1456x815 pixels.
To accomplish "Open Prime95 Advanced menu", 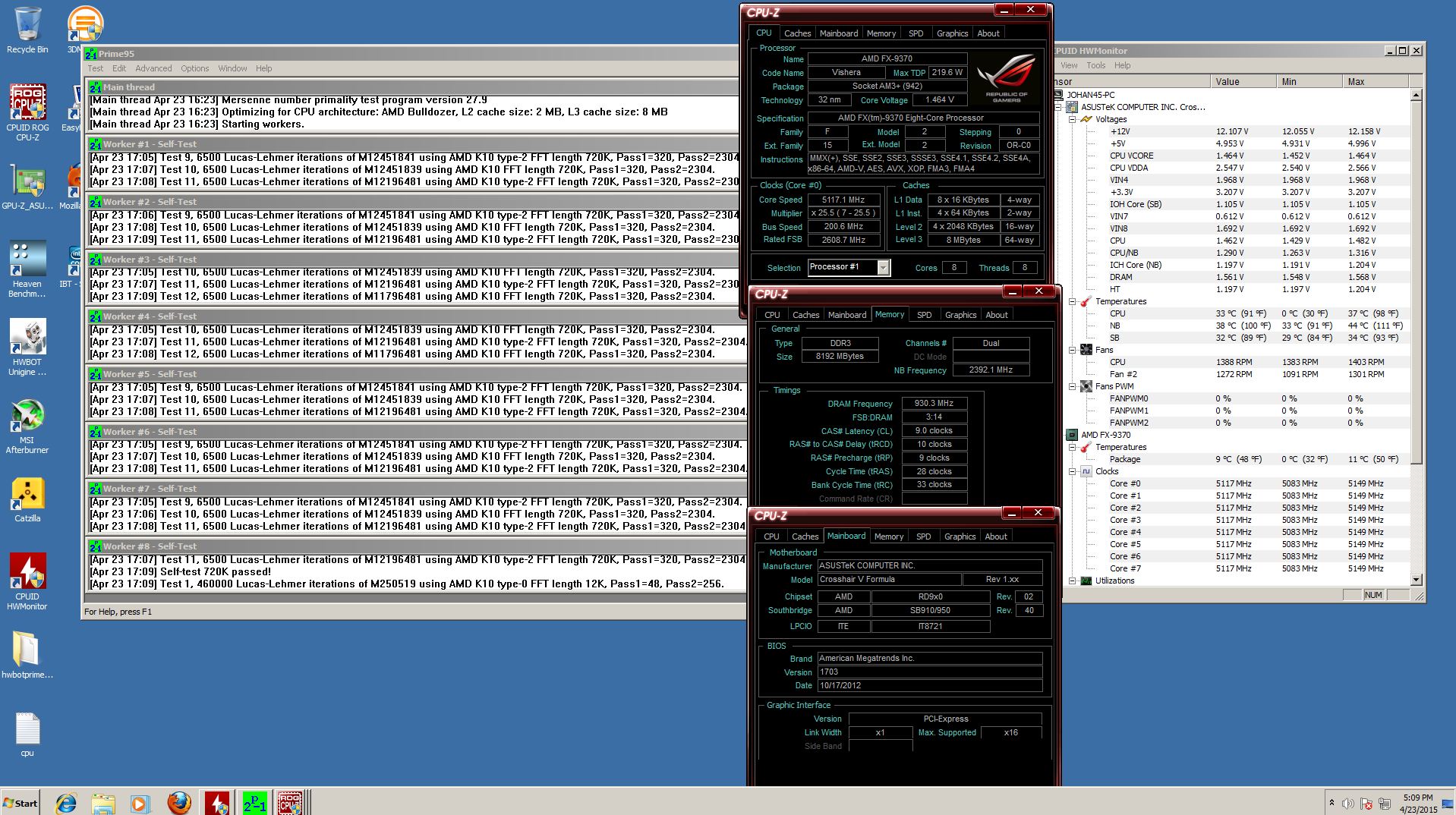I will [153, 68].
